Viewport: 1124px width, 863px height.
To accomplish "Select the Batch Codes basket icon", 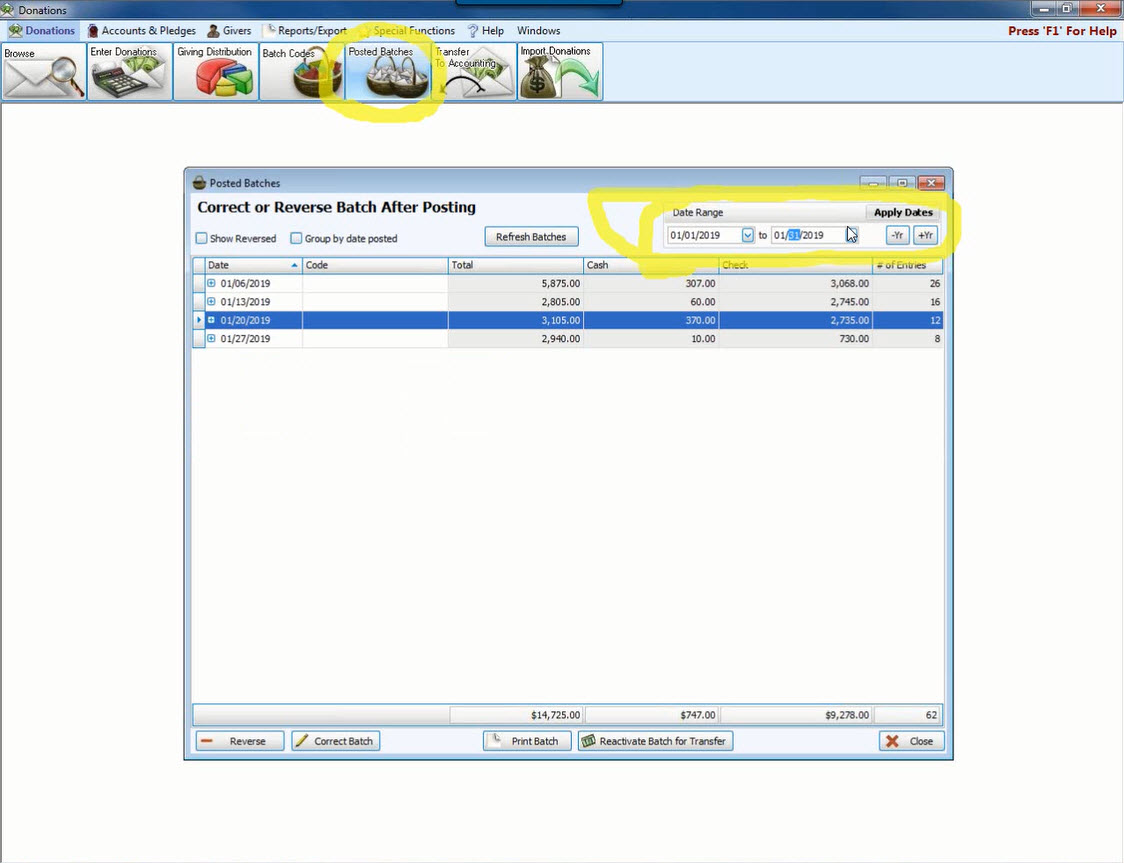I will pyautogui.click(x=301, y=72).
